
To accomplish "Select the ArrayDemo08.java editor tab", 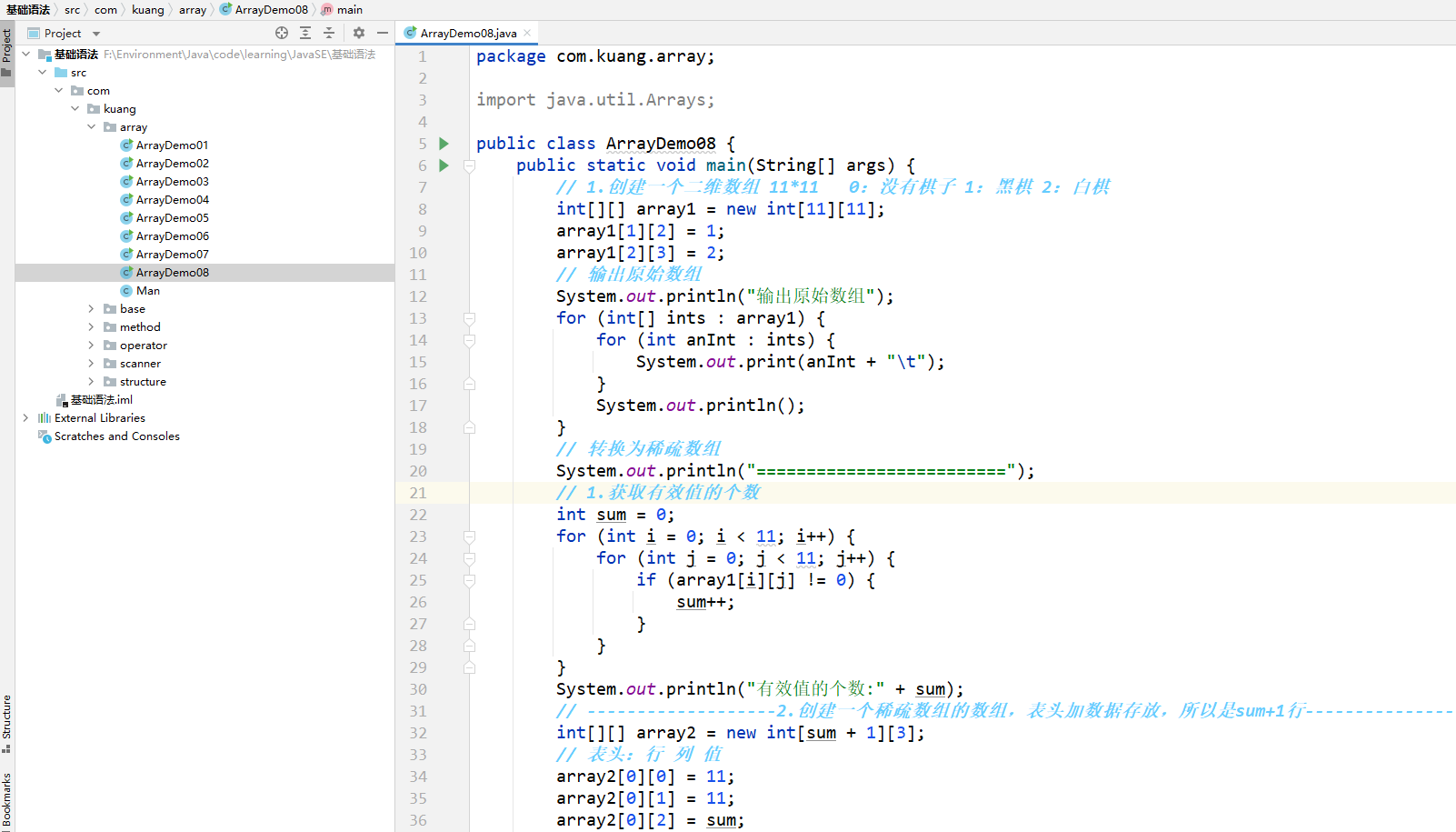I will pos(469,33).
